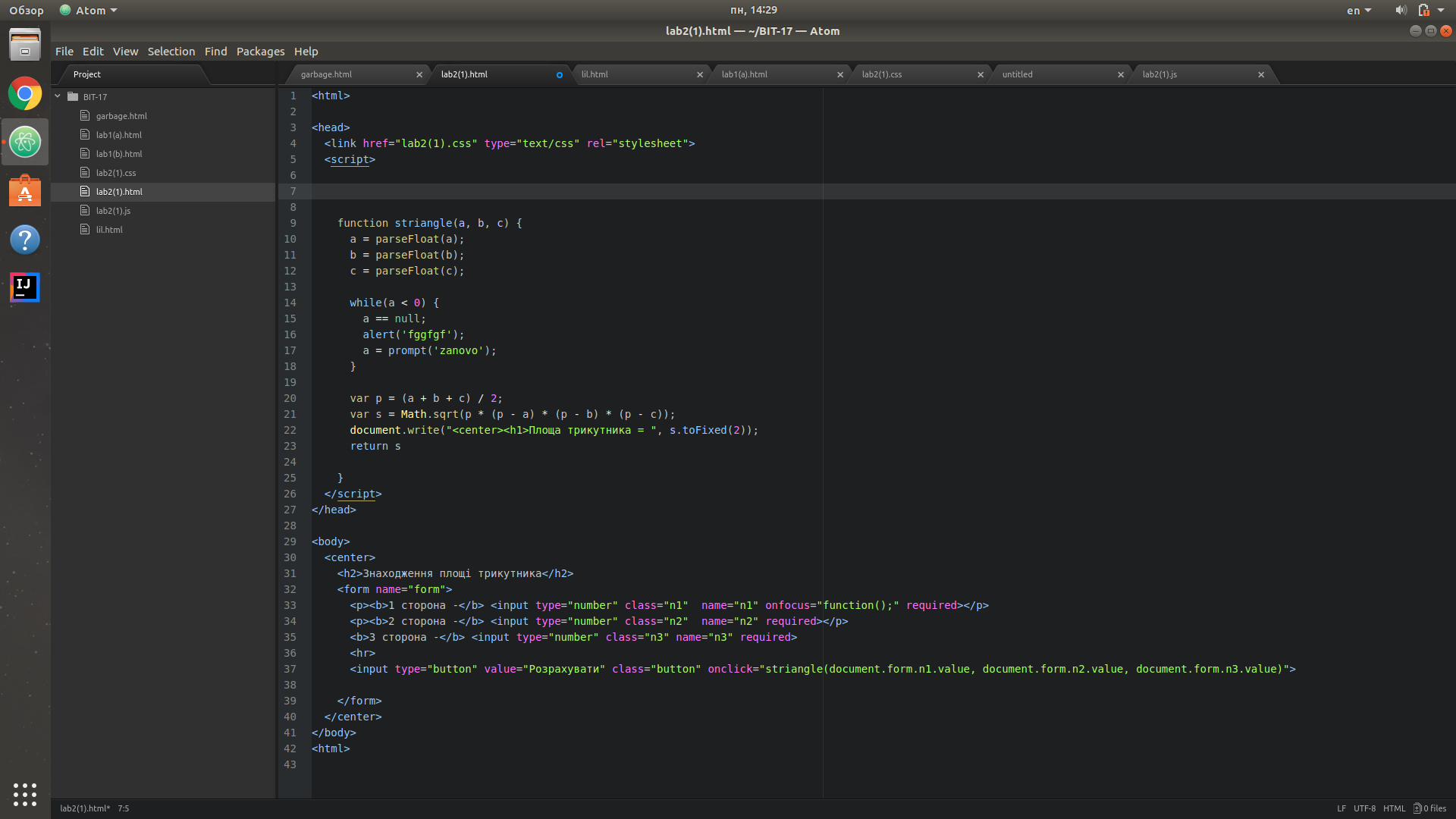Open the en keyboard layout dropdown
The height and width of the screenshot is (819, 1456).
click(1359, 10)
